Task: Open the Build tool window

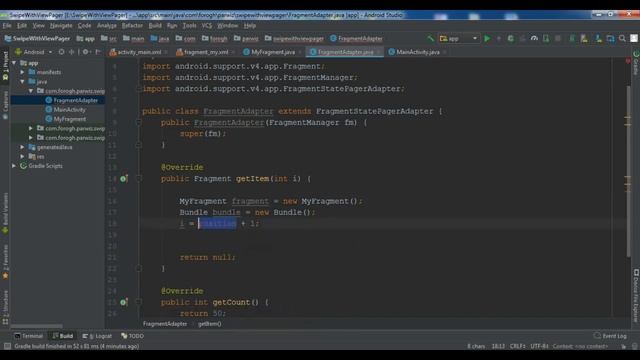Action: 62,336
